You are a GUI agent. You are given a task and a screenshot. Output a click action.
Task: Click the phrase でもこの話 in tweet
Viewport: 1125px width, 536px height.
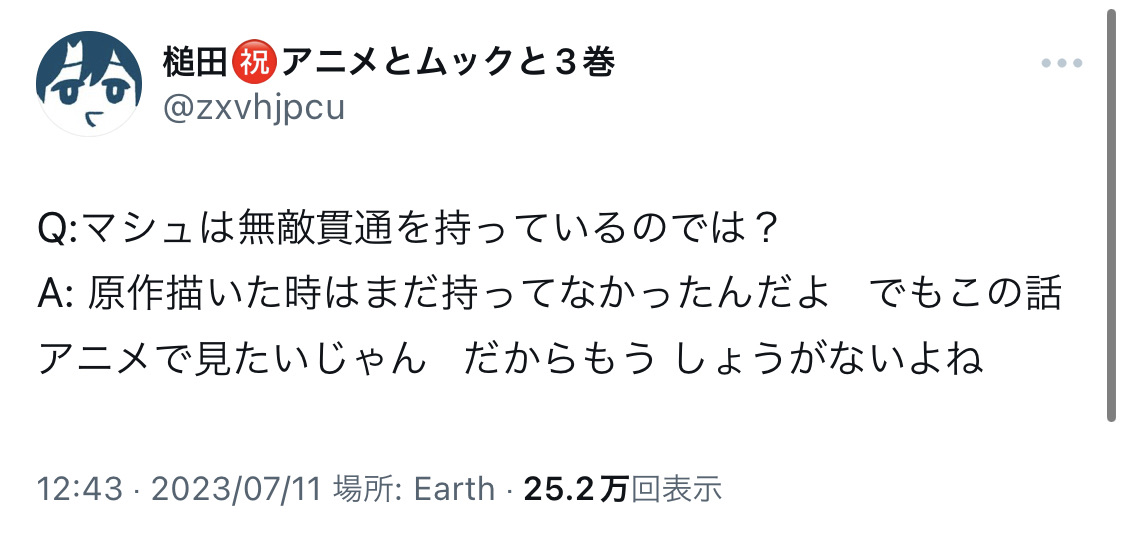[964, 295]
